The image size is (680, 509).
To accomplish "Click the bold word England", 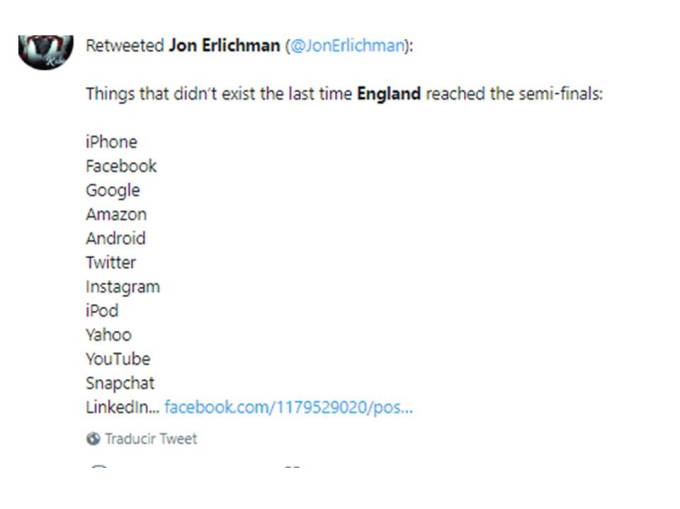I will click(x=388, y=94).
